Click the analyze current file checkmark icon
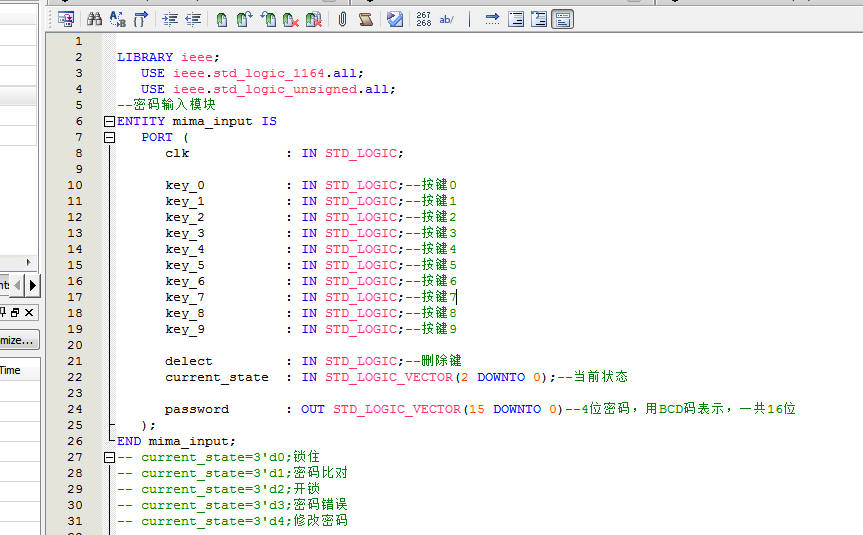 [x=395, y=20]
